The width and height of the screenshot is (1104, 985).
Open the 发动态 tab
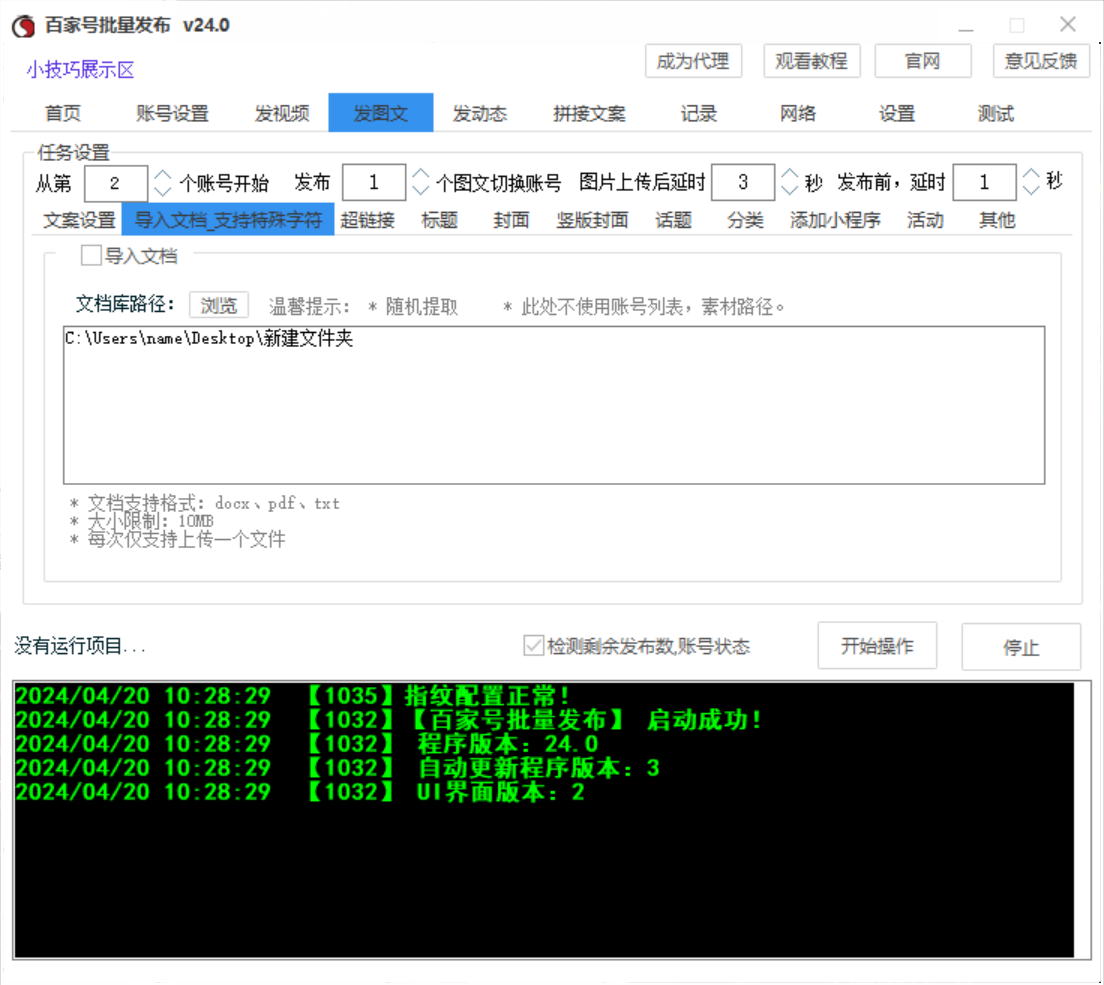pos(479,113)
